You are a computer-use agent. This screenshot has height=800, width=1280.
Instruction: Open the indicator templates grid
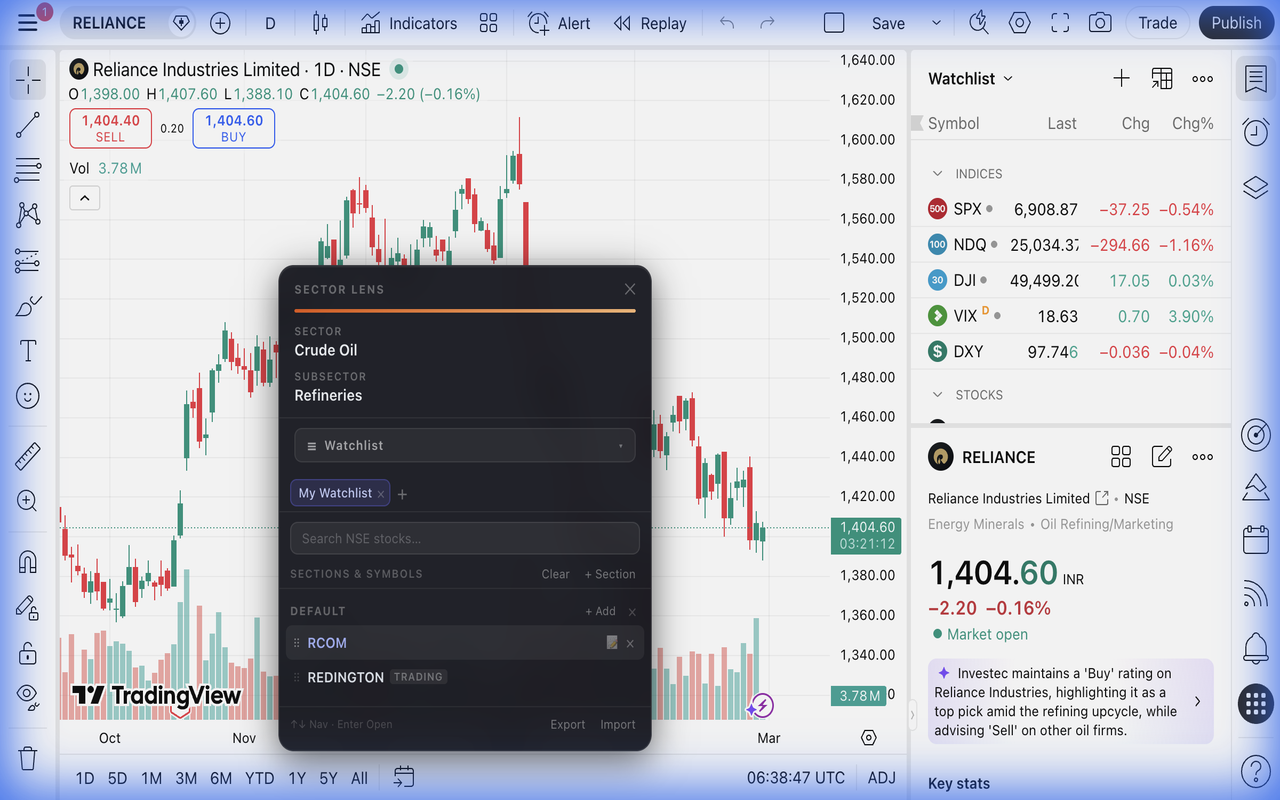tap(488, 23)
